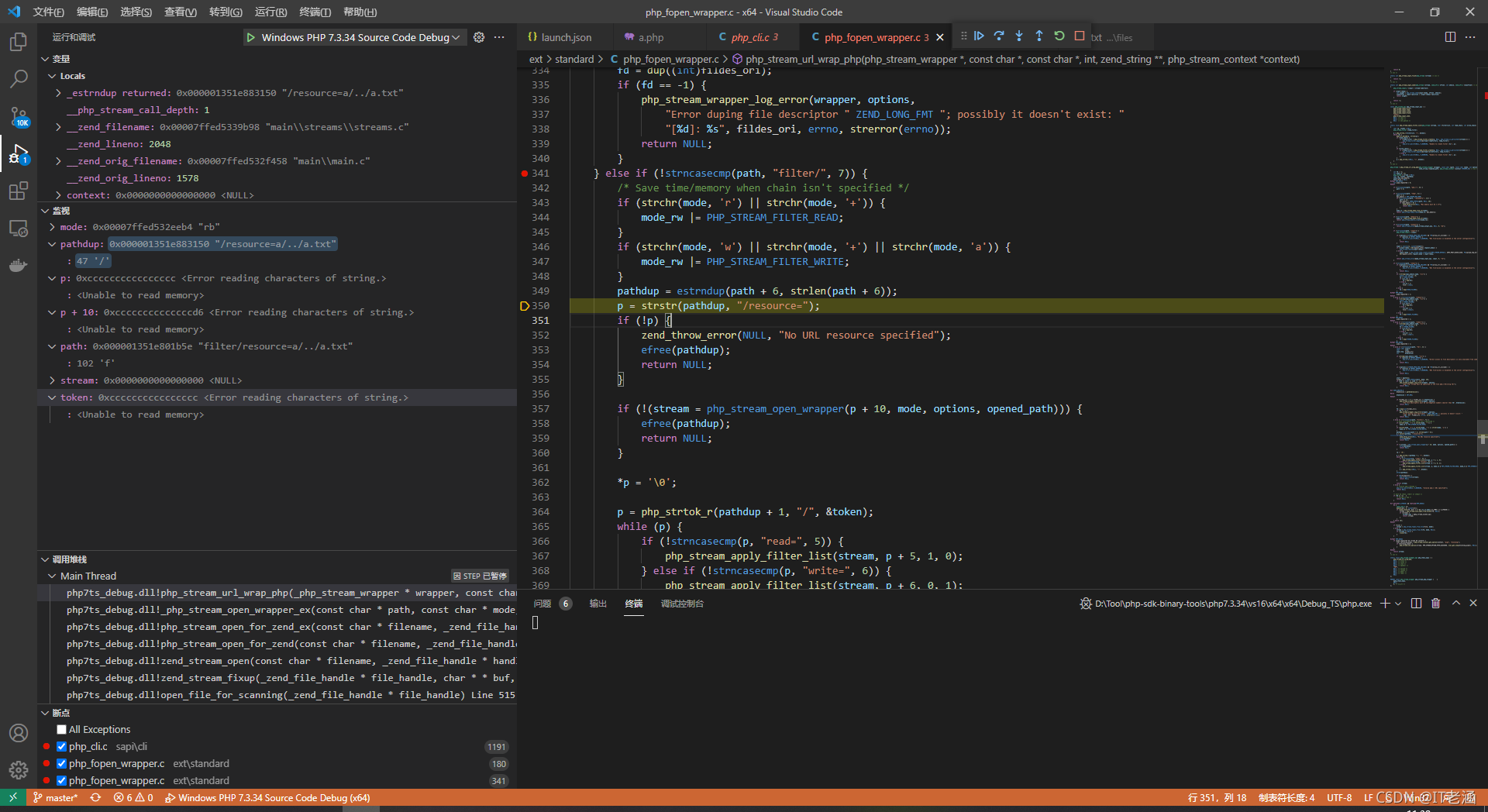The height and width of the screenshot is (812, 1488).
Task: Collapse the token watch expression
Action: [x=52, y=397]
